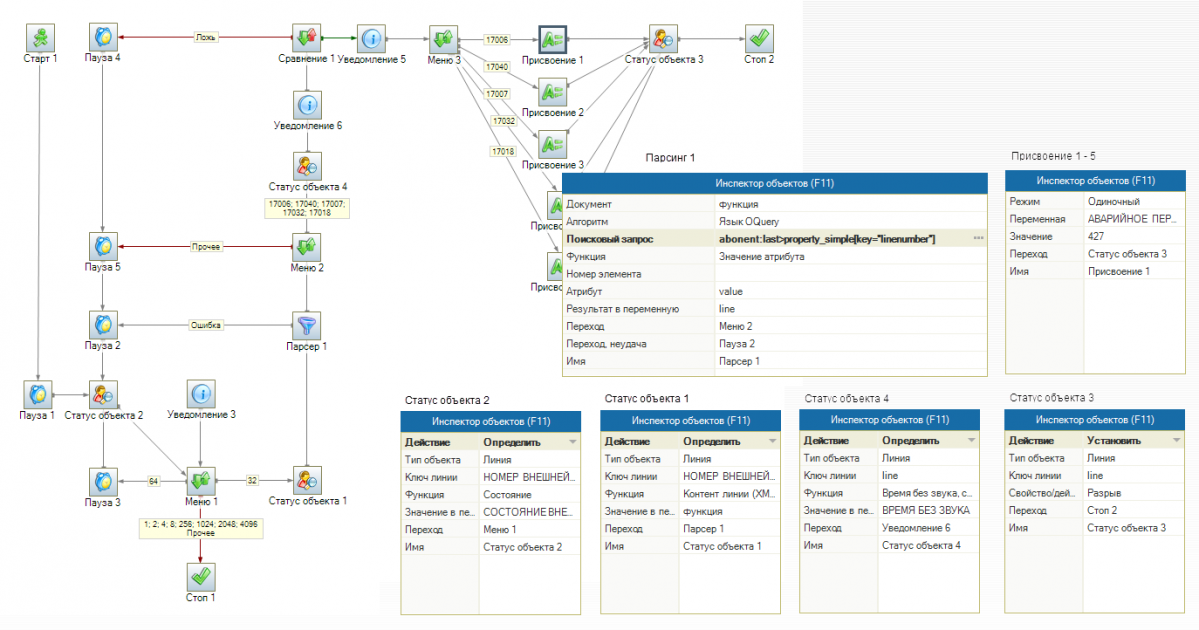Click the ellipsis button in Поисковый запрос row
This screenshot has height=630, width=1199.
(x=978, y=238)
